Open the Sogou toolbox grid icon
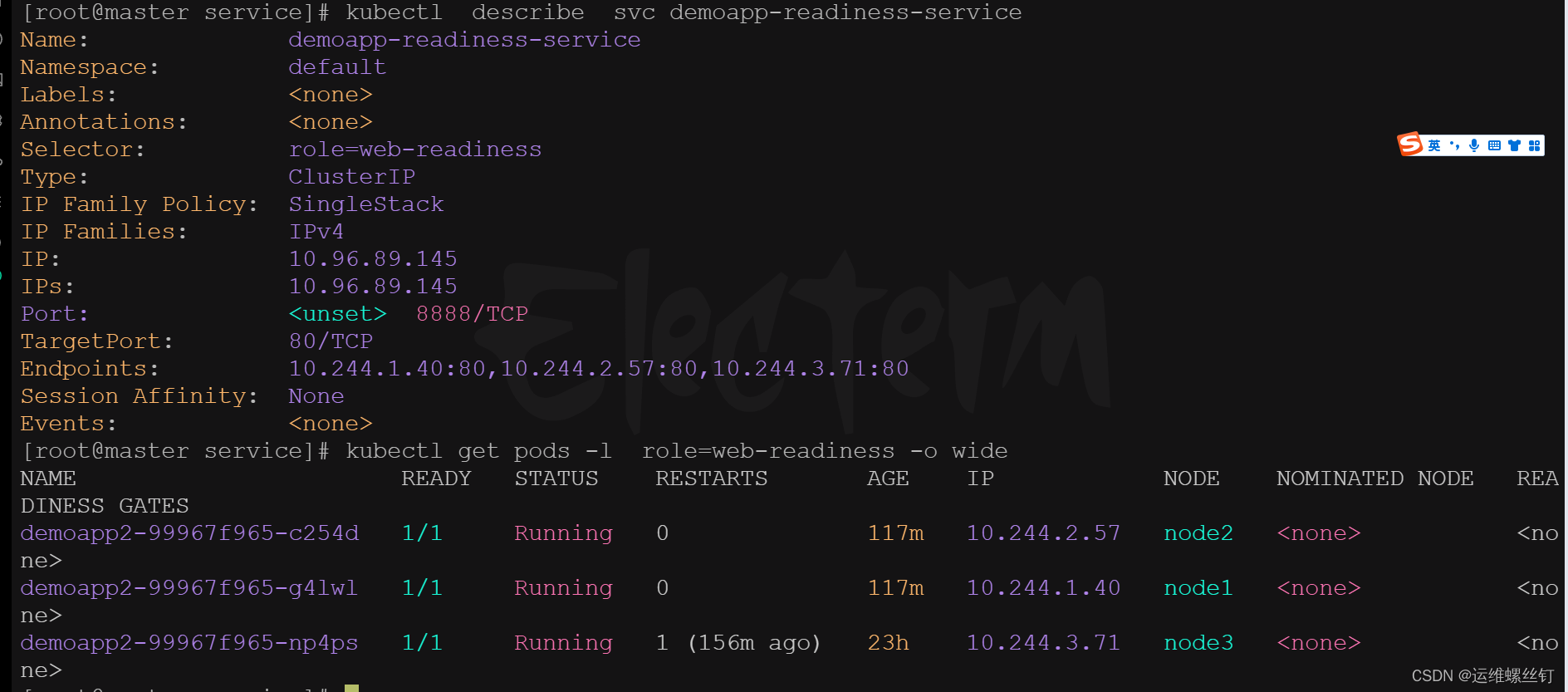Viewport: 1568px width, 692px height. click(1534, 145)
